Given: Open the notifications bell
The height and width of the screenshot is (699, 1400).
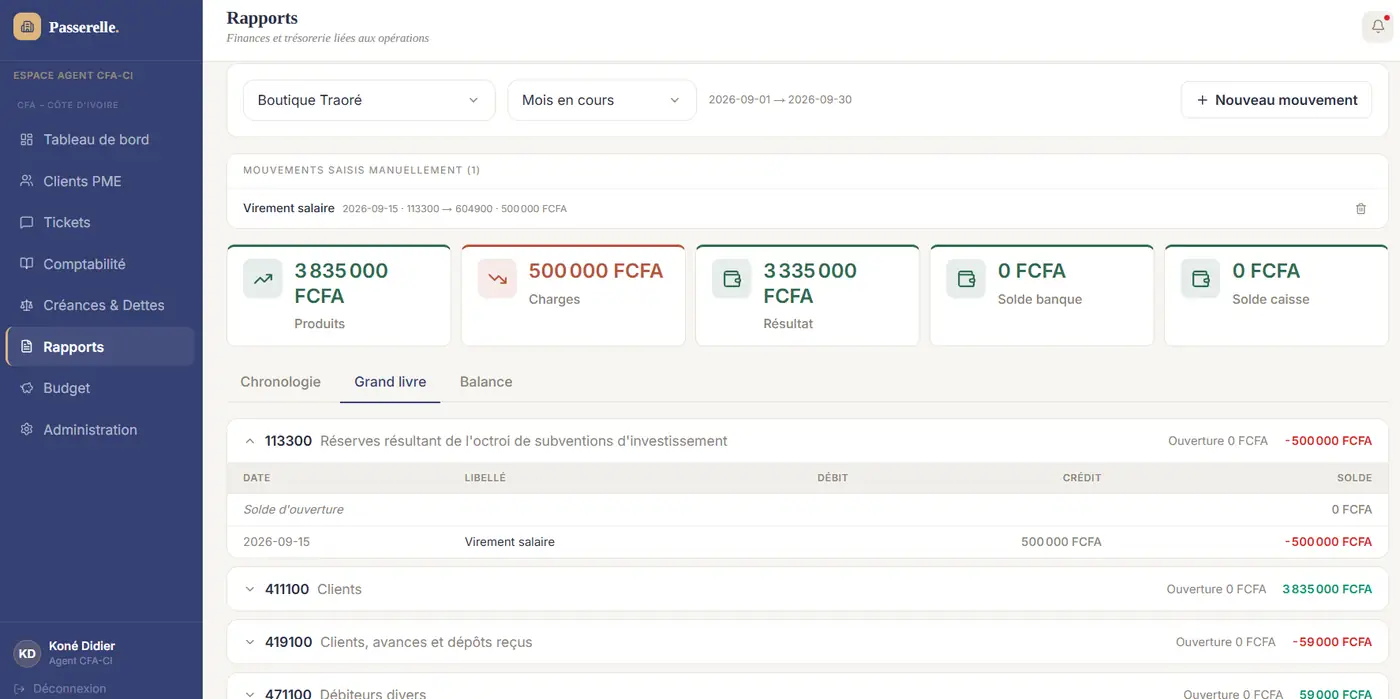Looking at the screenshot, I should [1377, 27].
